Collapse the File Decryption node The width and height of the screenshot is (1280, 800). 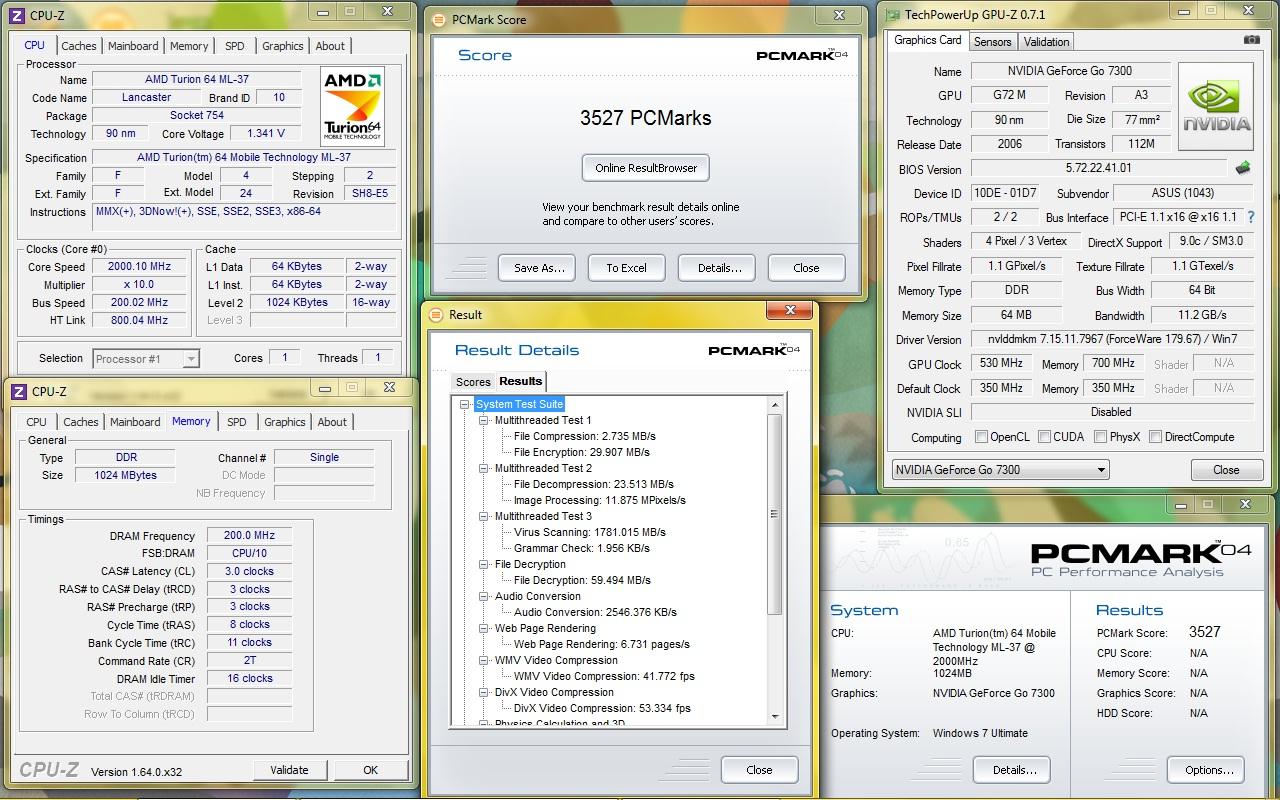tap(484, 564)
